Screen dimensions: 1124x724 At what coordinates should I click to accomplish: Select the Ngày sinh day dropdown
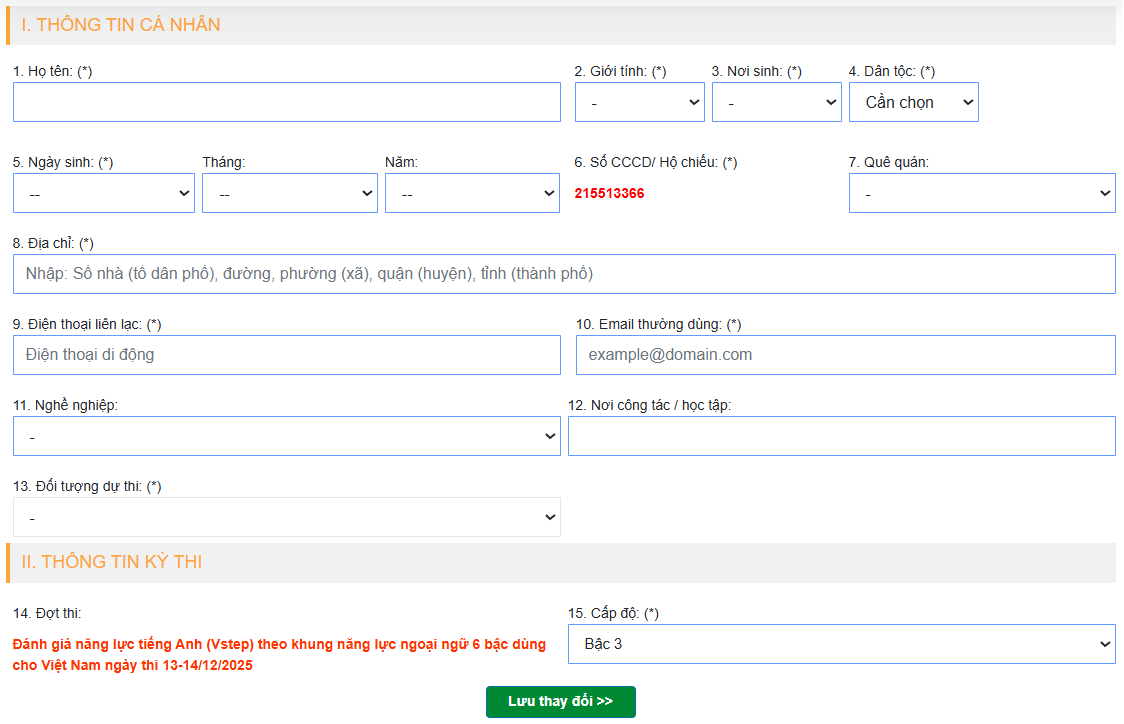(103, 193)
